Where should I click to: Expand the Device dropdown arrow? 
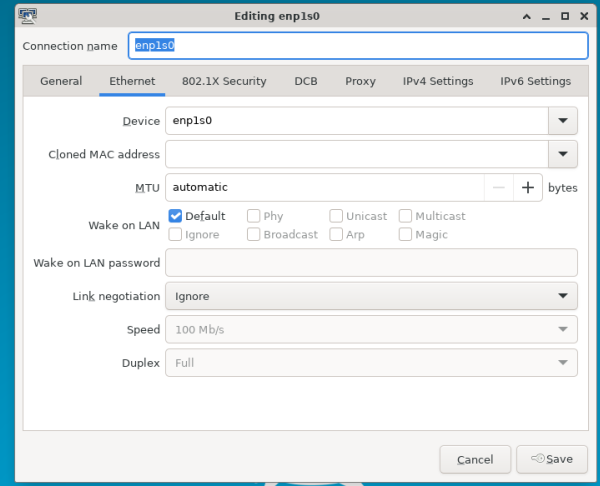click(x=563, y=121)
